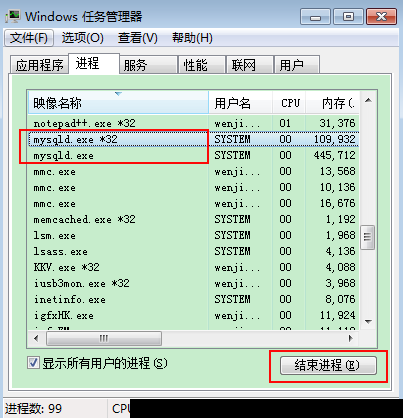Toggle 显示所有用户的进程 checkbox
This screenshot has width=403, height=418.
(x=33, y=363)
